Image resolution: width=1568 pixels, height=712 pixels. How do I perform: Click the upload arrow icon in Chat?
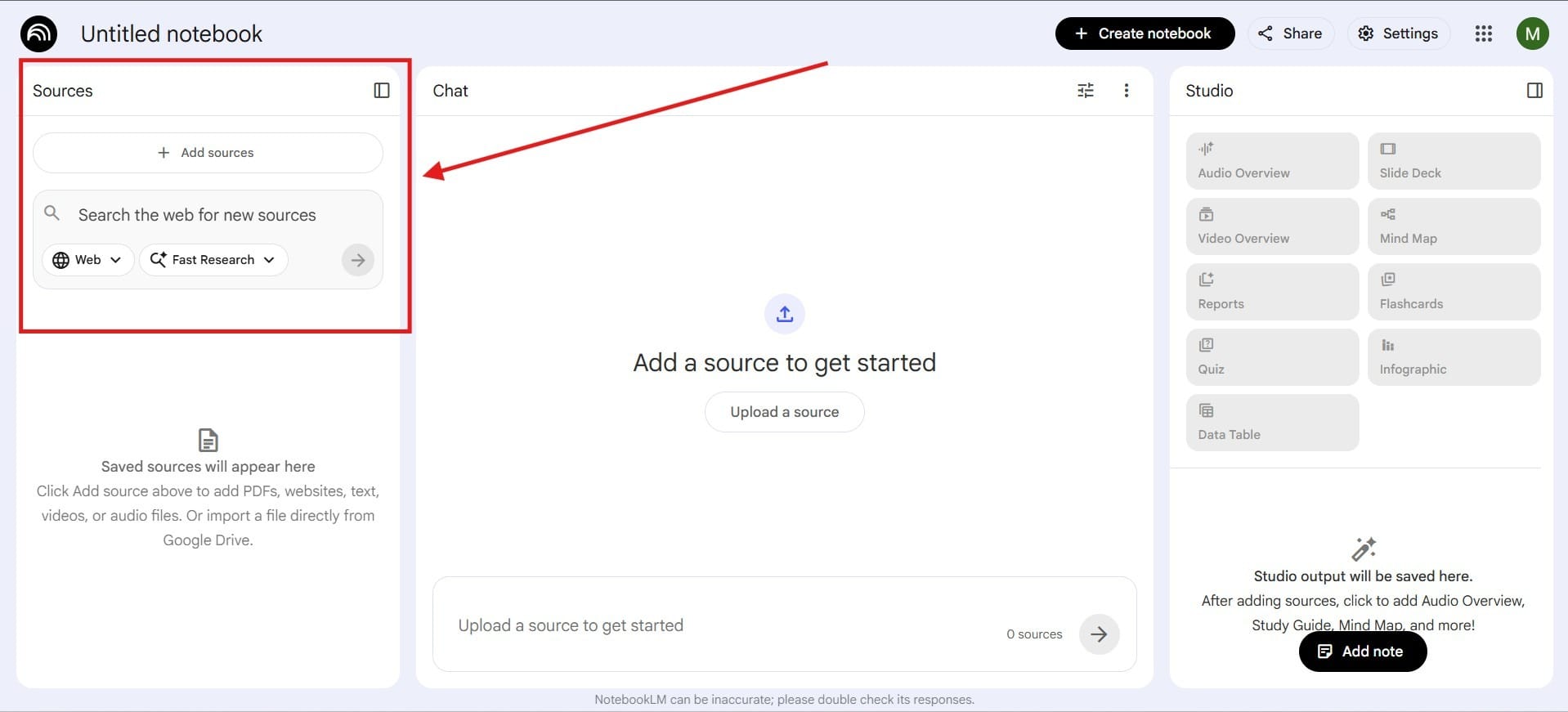785,314
